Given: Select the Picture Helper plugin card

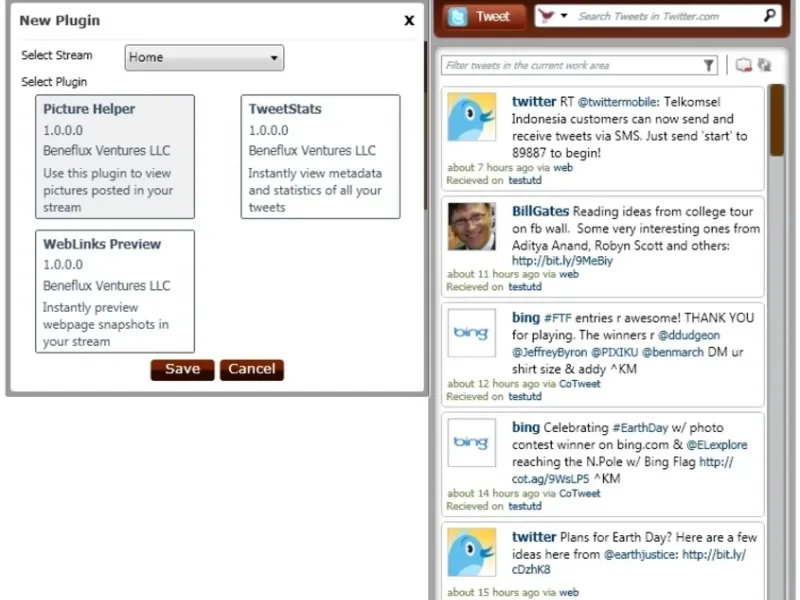Looking at the screenshot, I should click(x=115, y=157).
